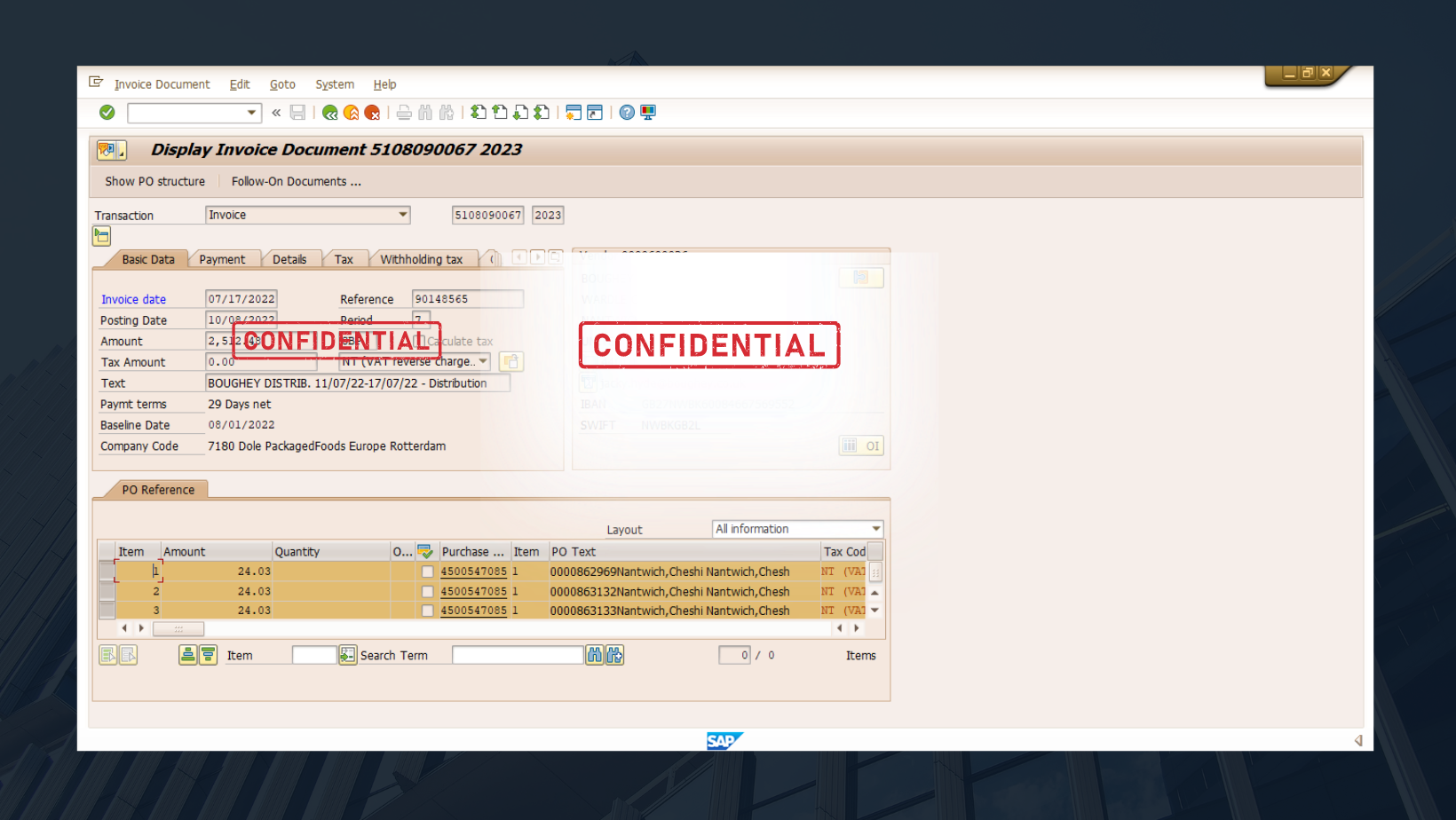Click the SAP window menu icon

click(96, 83)
